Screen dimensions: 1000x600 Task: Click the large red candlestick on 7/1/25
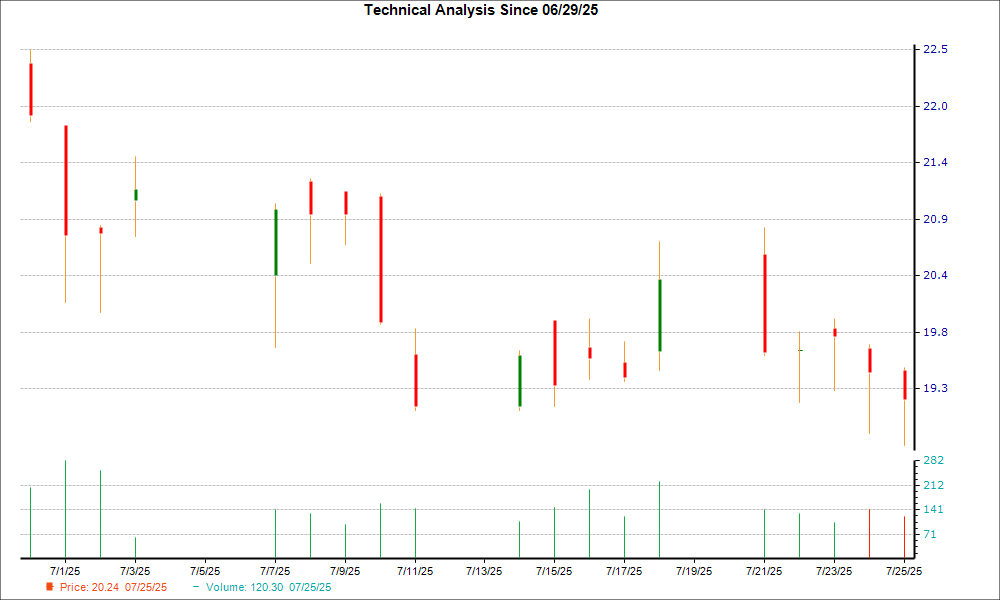click(65, 180)
